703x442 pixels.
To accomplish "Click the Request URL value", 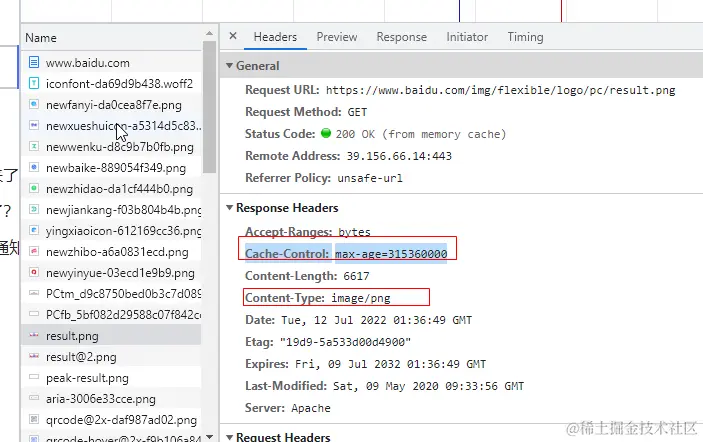I will point(500,90).
